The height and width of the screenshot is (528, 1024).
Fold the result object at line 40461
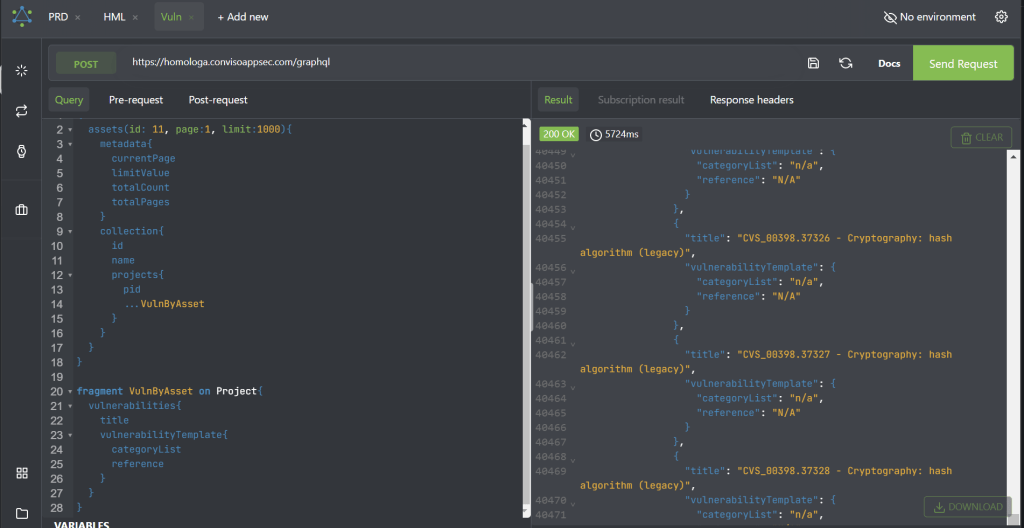pos(573,343)
